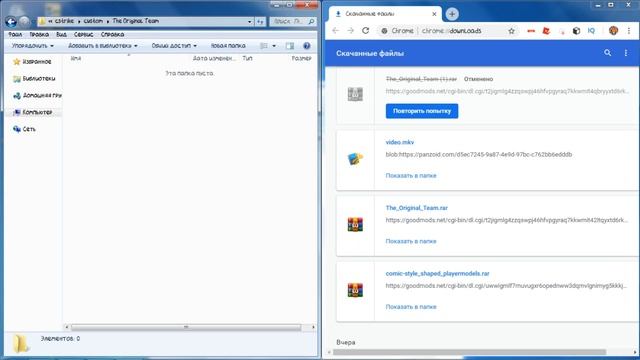The width and height of the screenshot is (640, 360).
Task: Open the video.mkv download link
Action: (x=400, y=142)
